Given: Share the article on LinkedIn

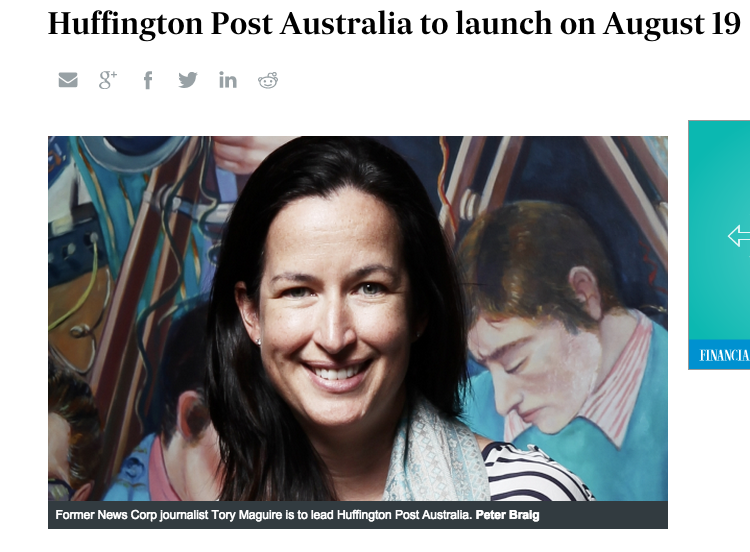Looking at the screenshot, I should (228, 80).
